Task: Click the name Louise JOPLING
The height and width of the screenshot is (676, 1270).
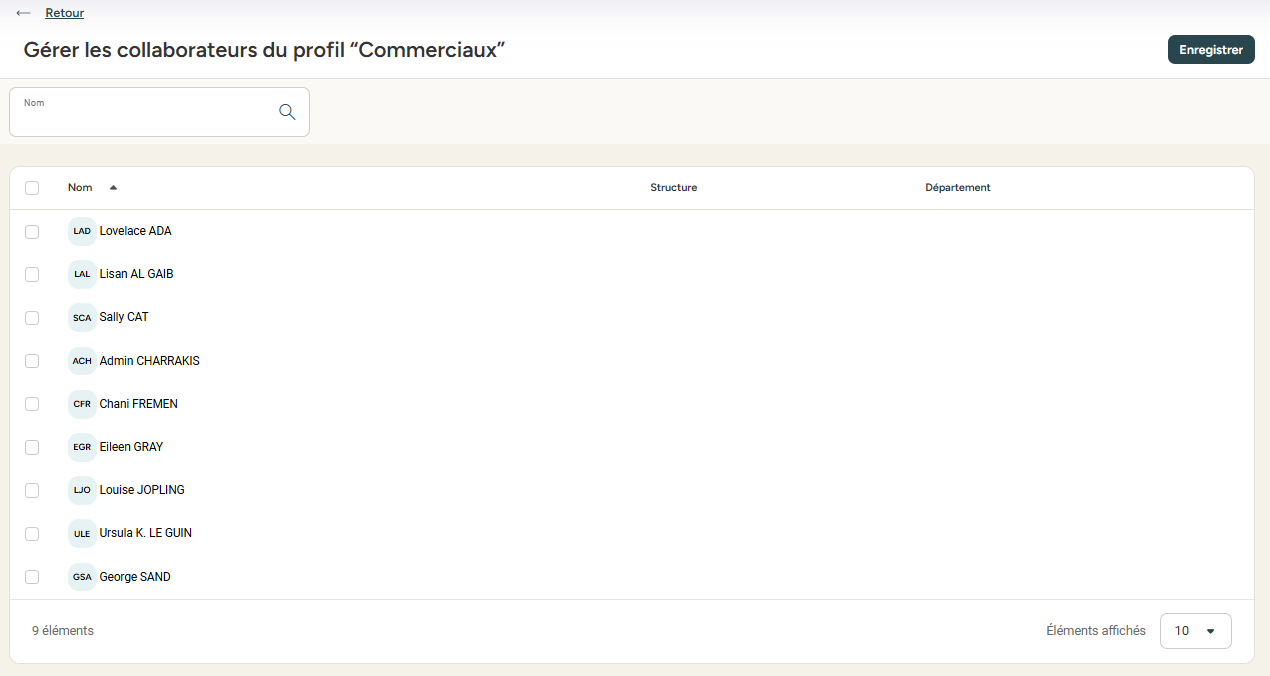Action: point(142,490)
